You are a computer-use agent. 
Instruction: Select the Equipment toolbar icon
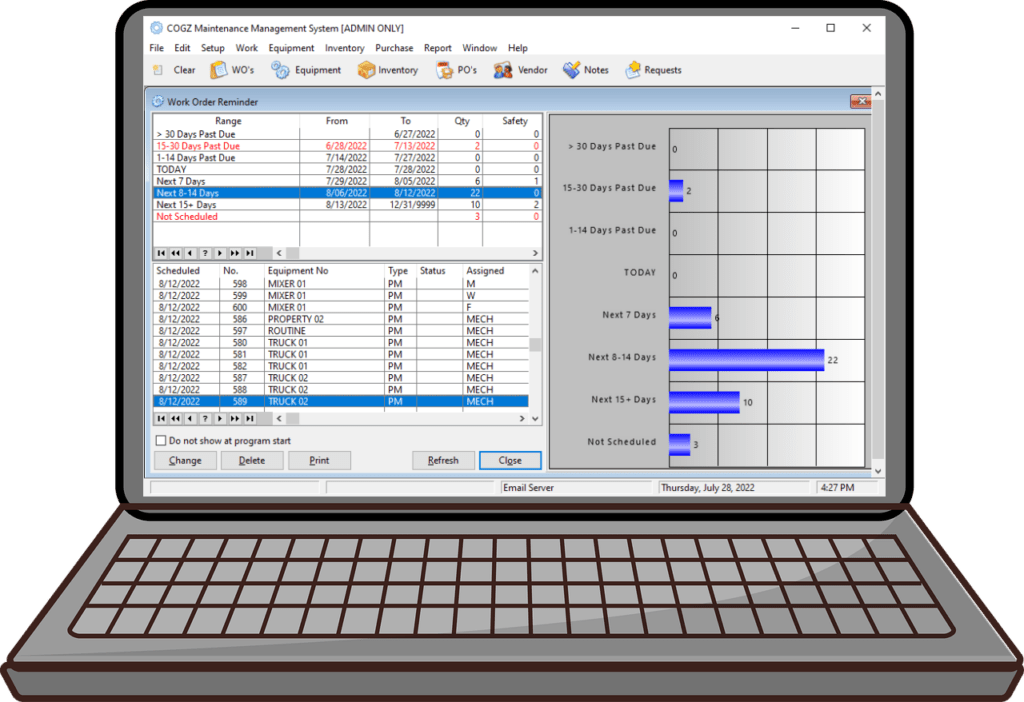306,70
